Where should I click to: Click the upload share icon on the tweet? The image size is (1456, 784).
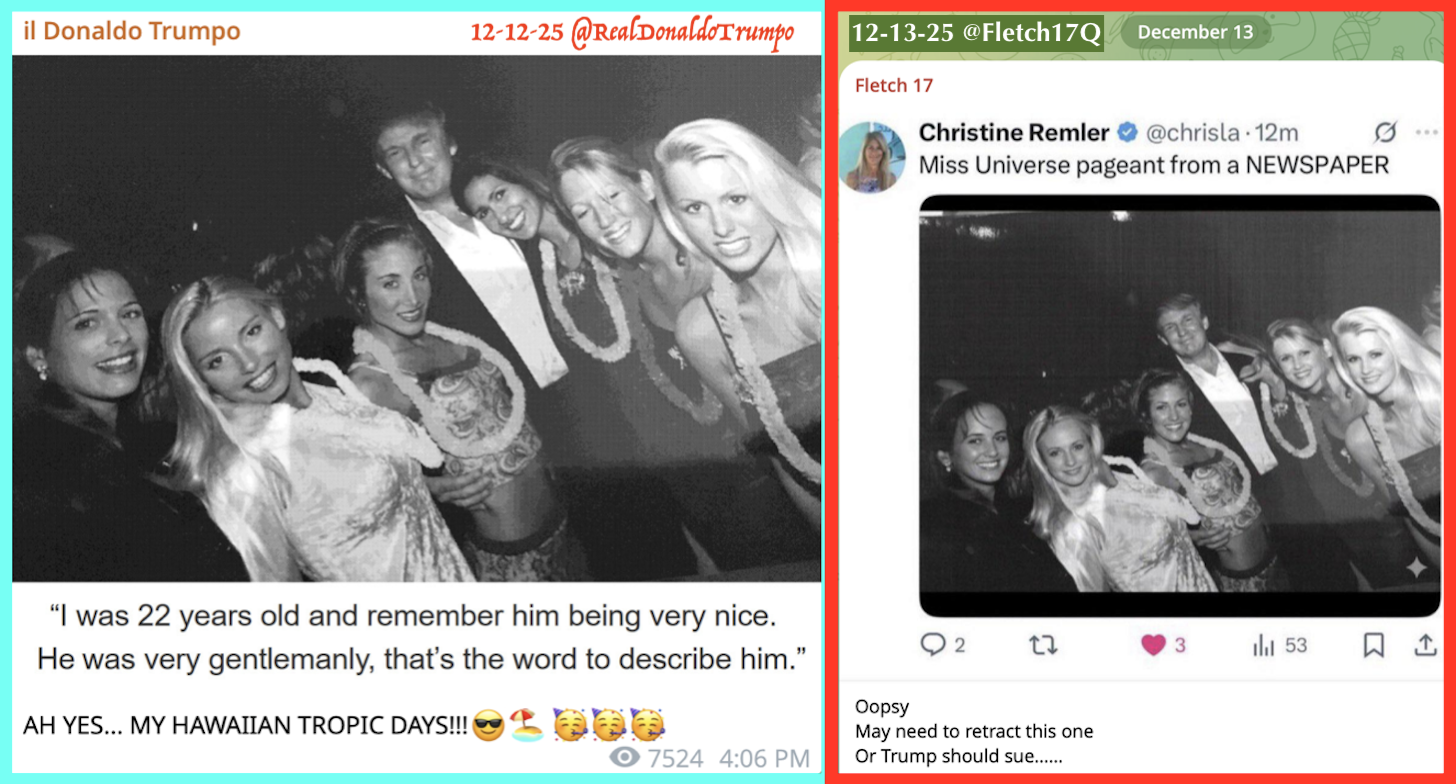coord(1425,646)
